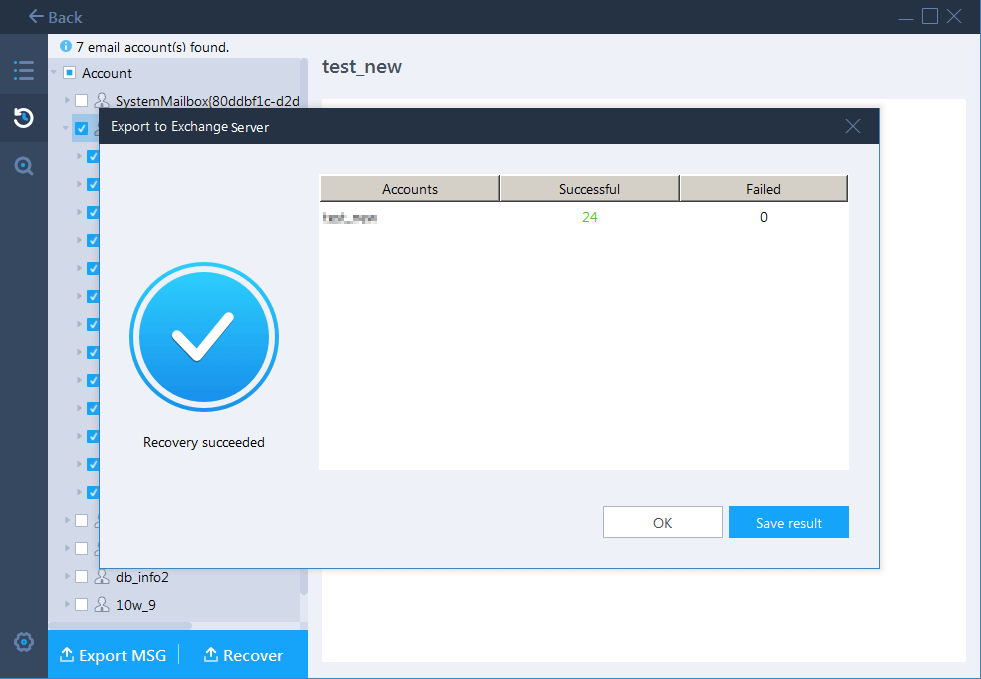981x679 pixels.
Task: Close the Export to Exchange Server dialog
Action: (x=852, y=126)
